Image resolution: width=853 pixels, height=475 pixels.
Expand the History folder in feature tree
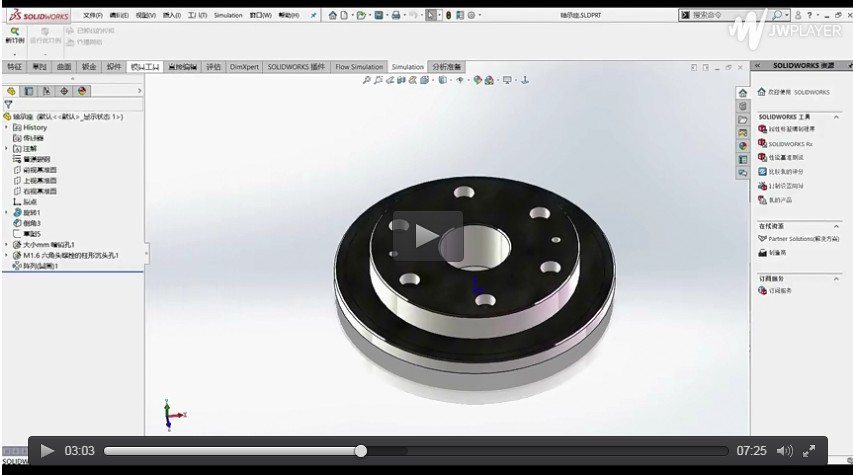click(7, 128)
